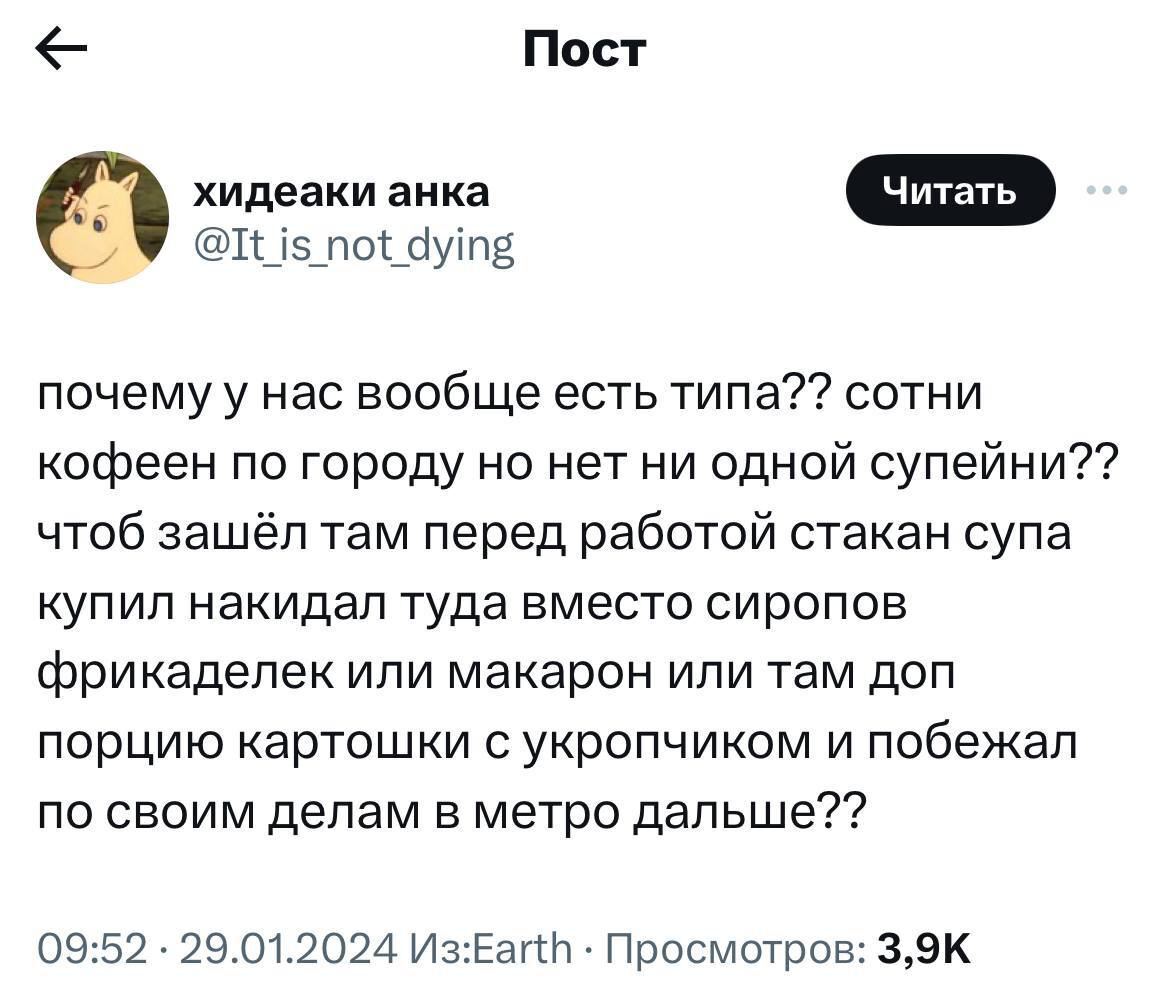The image size is (1170, 1003).
Task: Click the 3,9K views number
Action: [x=923, y=945]
